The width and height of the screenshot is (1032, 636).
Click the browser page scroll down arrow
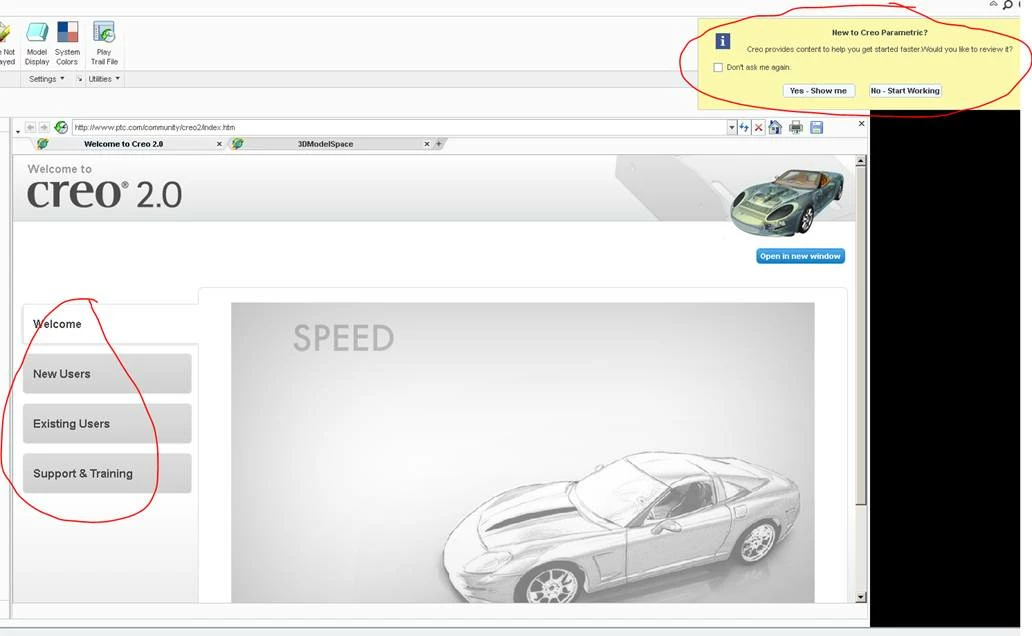(861, 597)
